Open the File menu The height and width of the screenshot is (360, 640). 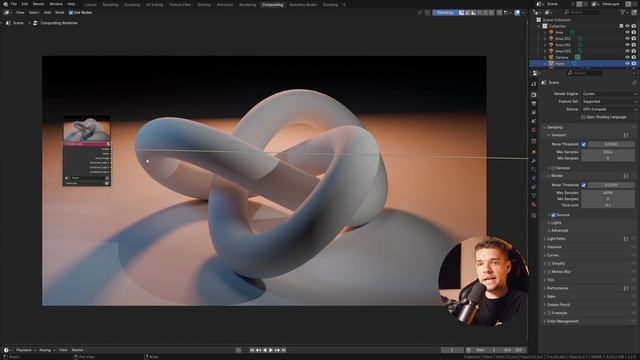tap(14, 4)
